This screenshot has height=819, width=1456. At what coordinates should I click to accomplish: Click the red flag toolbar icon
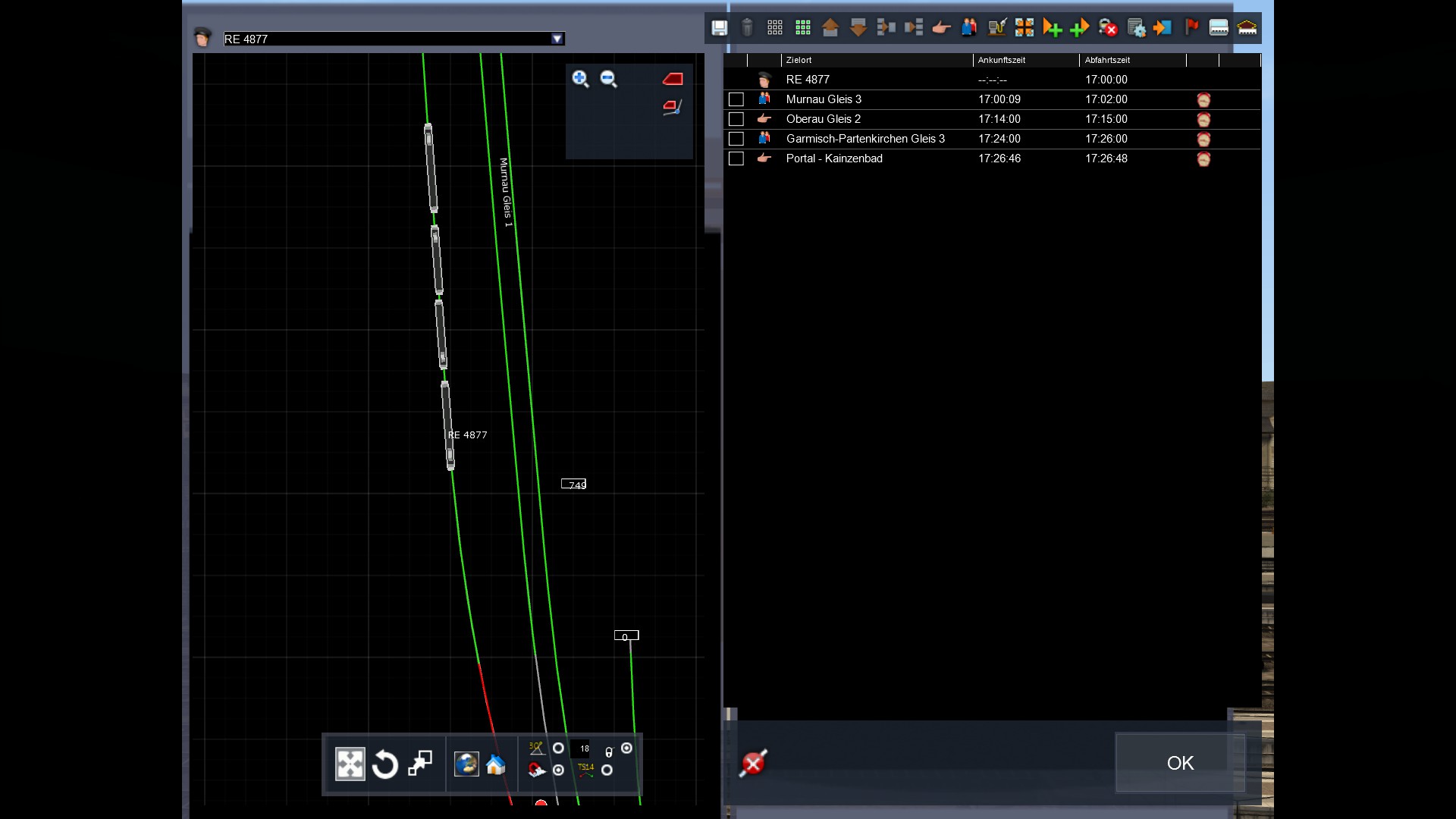coord(1191,28)
